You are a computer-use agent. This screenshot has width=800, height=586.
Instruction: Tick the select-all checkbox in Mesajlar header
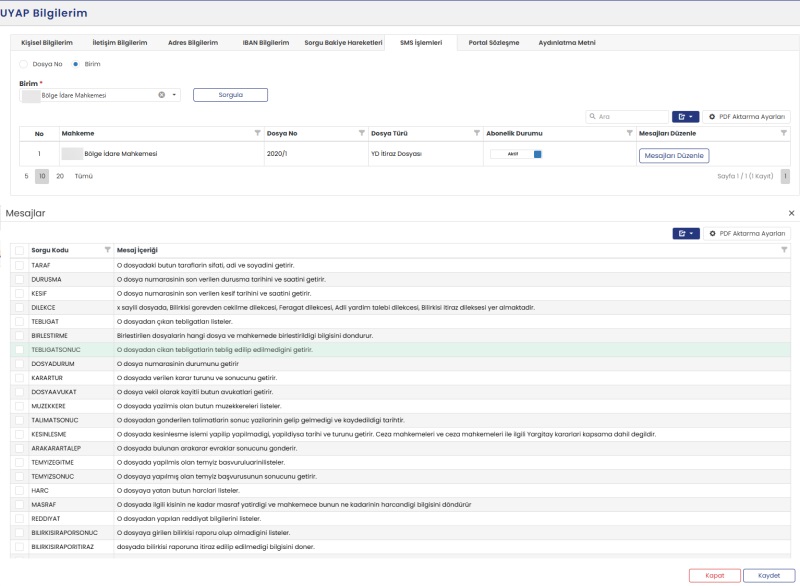[x=20, y=250]
